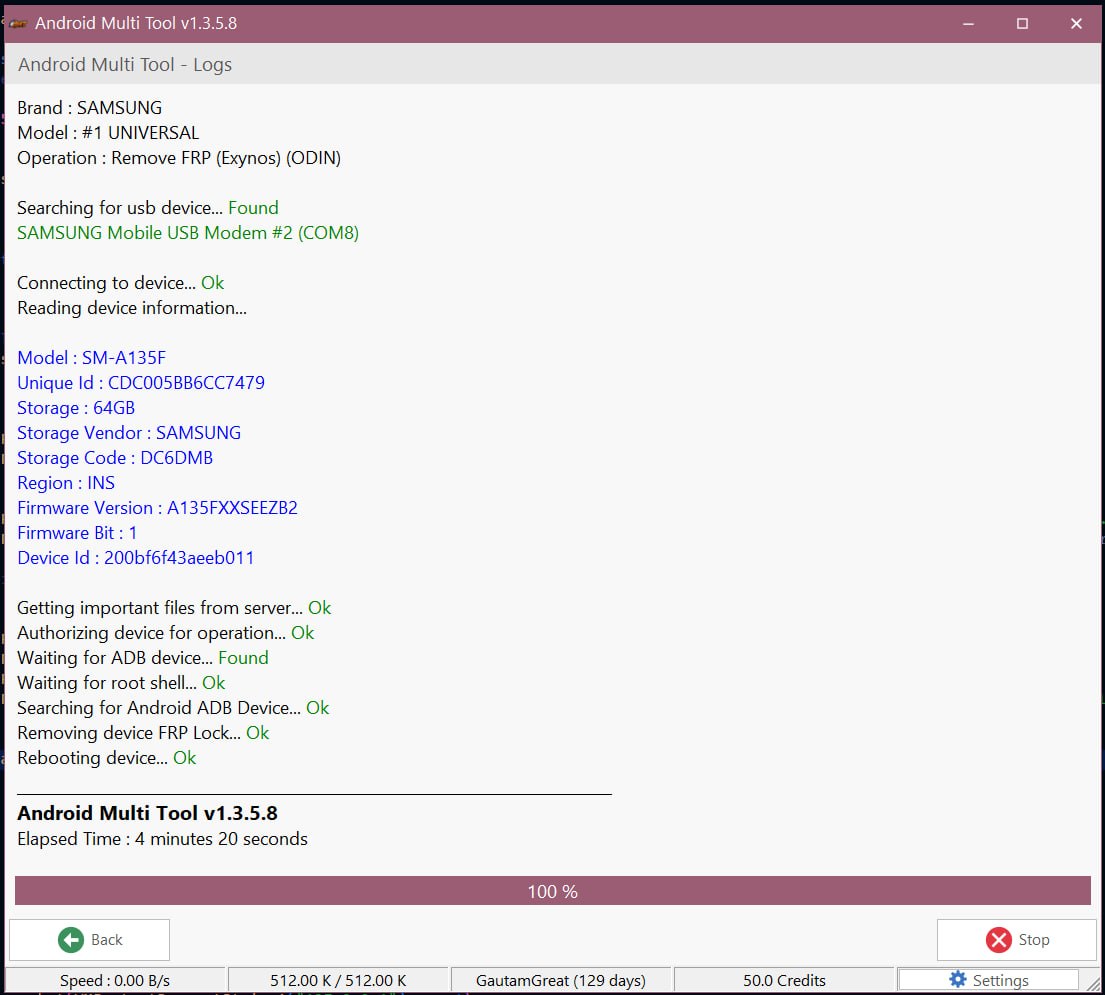Minimize the Android Multi Tool window
This screenshot has width=1105, height=995.
pyautogui.click(x=968, y=23)
